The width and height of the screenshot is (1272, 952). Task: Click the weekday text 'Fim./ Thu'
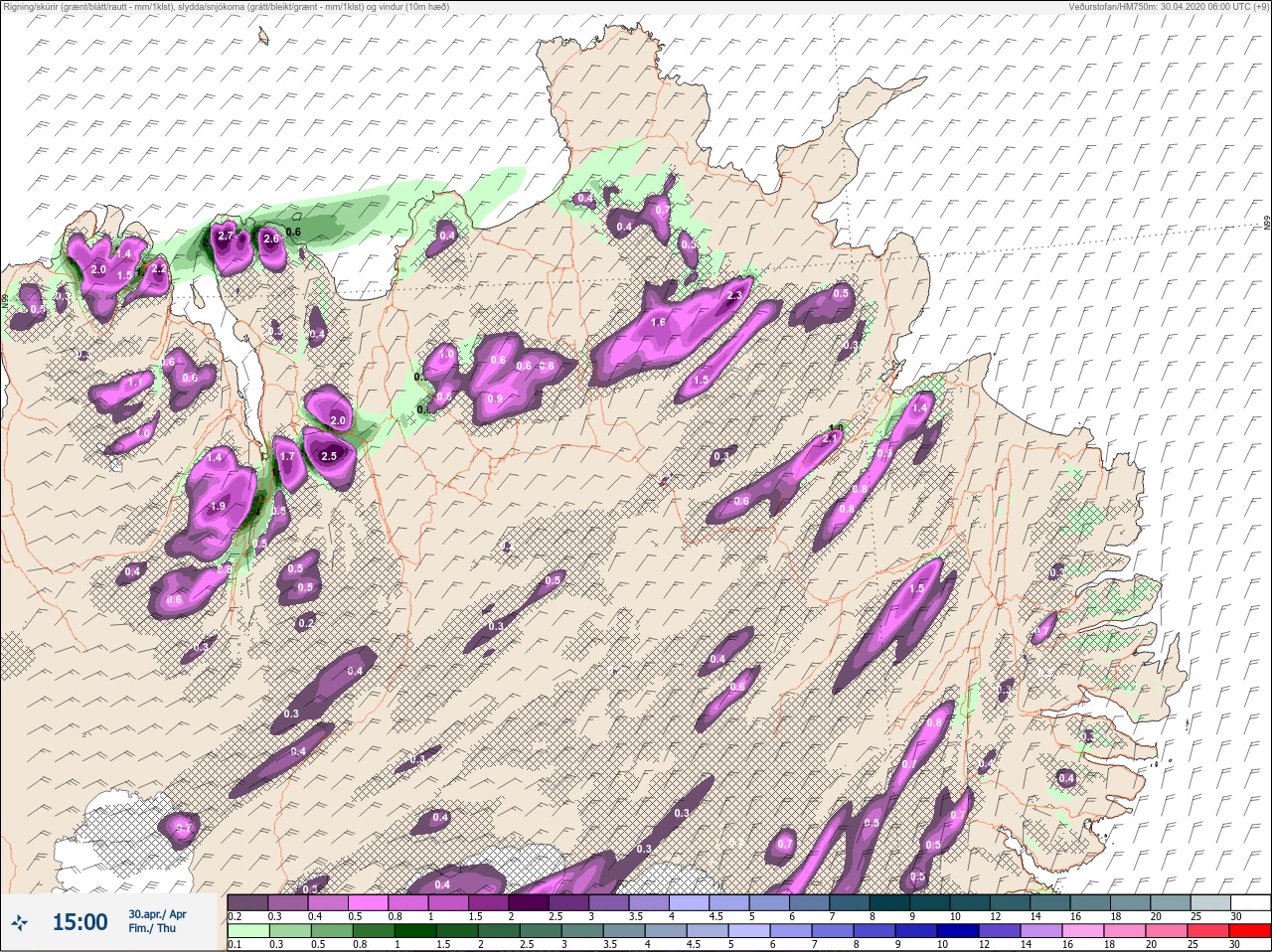[150, 928]
